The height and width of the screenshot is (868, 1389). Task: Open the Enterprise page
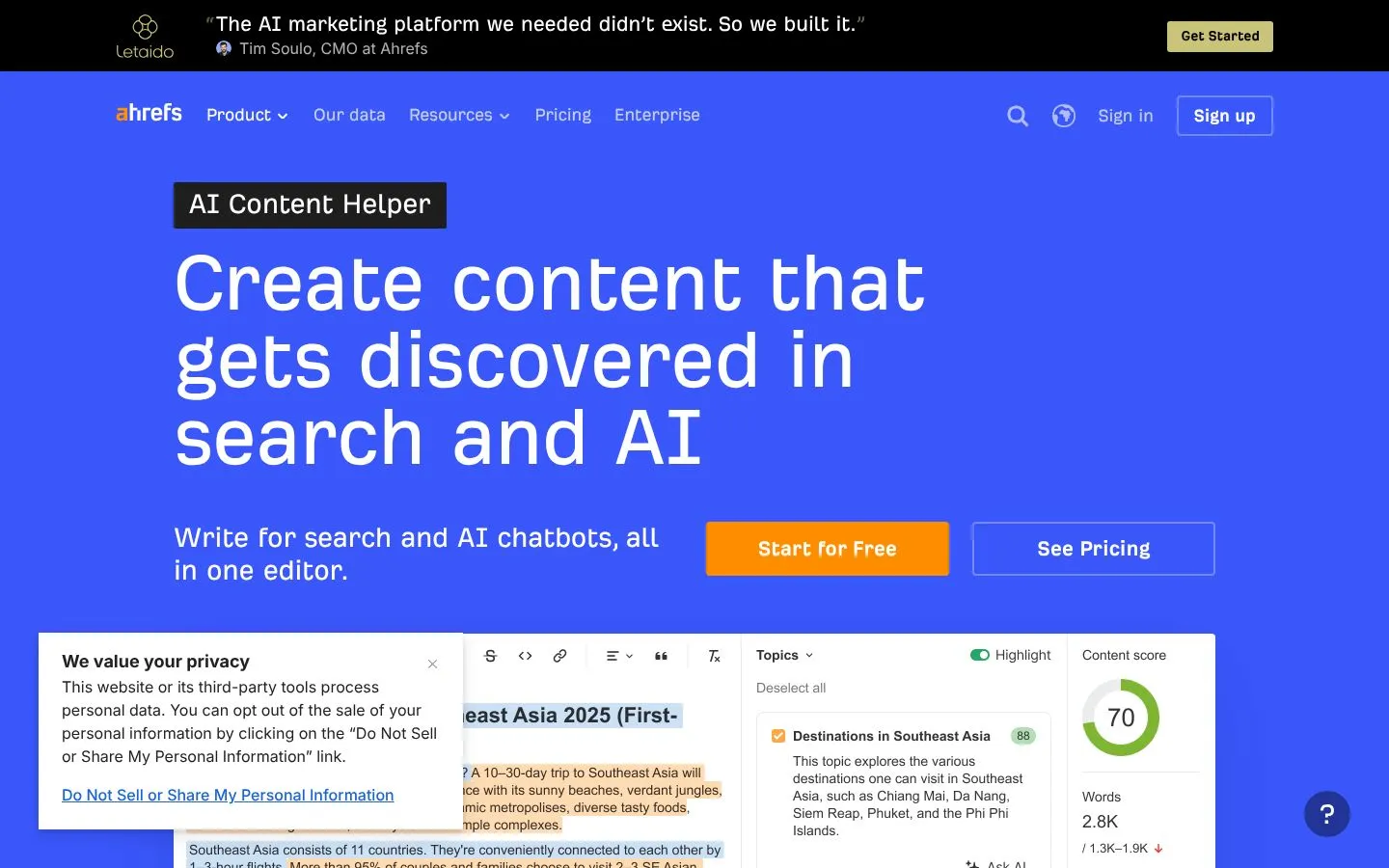coord(657,115)
